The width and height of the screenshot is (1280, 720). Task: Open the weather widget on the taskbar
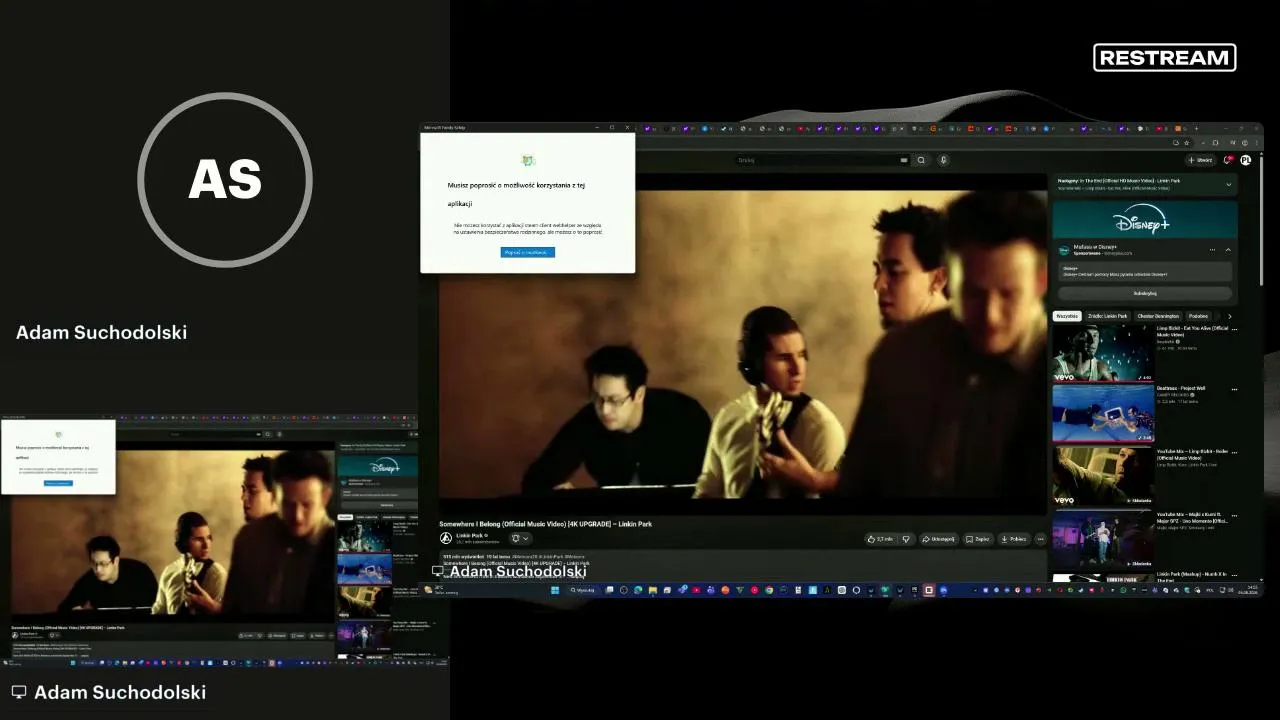pyautogui.click(x=442, y=590)
